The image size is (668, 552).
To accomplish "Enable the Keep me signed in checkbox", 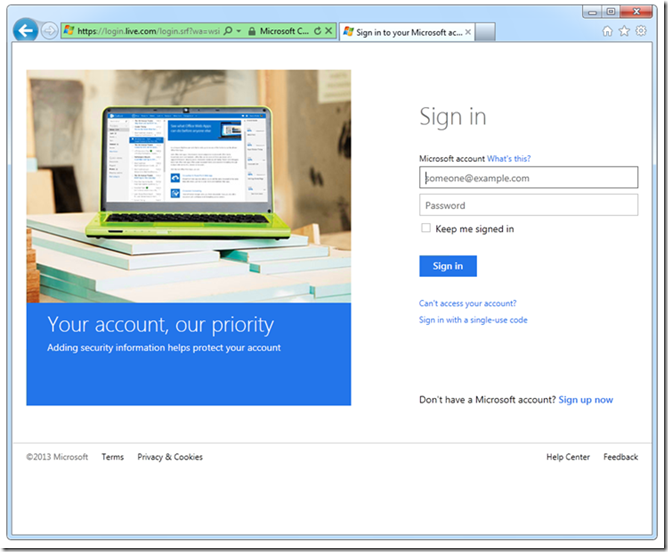I will (426, 228).
